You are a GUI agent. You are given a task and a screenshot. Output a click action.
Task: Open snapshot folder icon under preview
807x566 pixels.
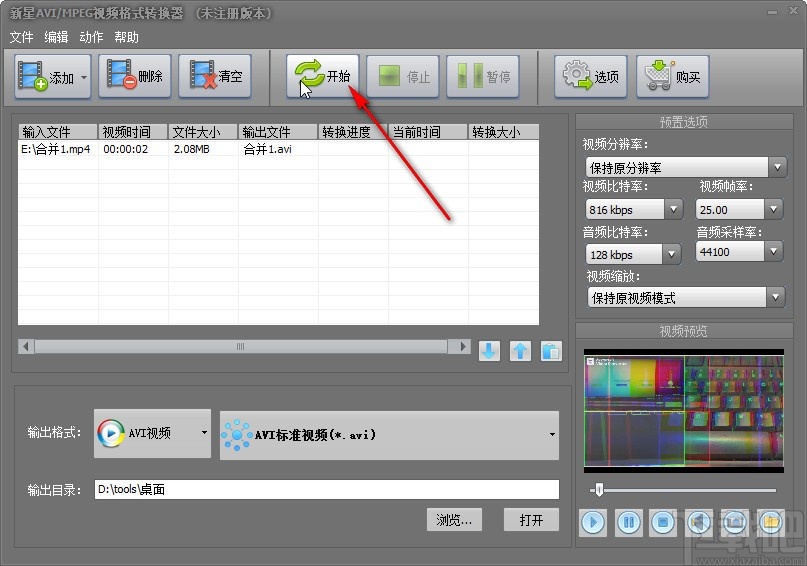click(770, 523)
